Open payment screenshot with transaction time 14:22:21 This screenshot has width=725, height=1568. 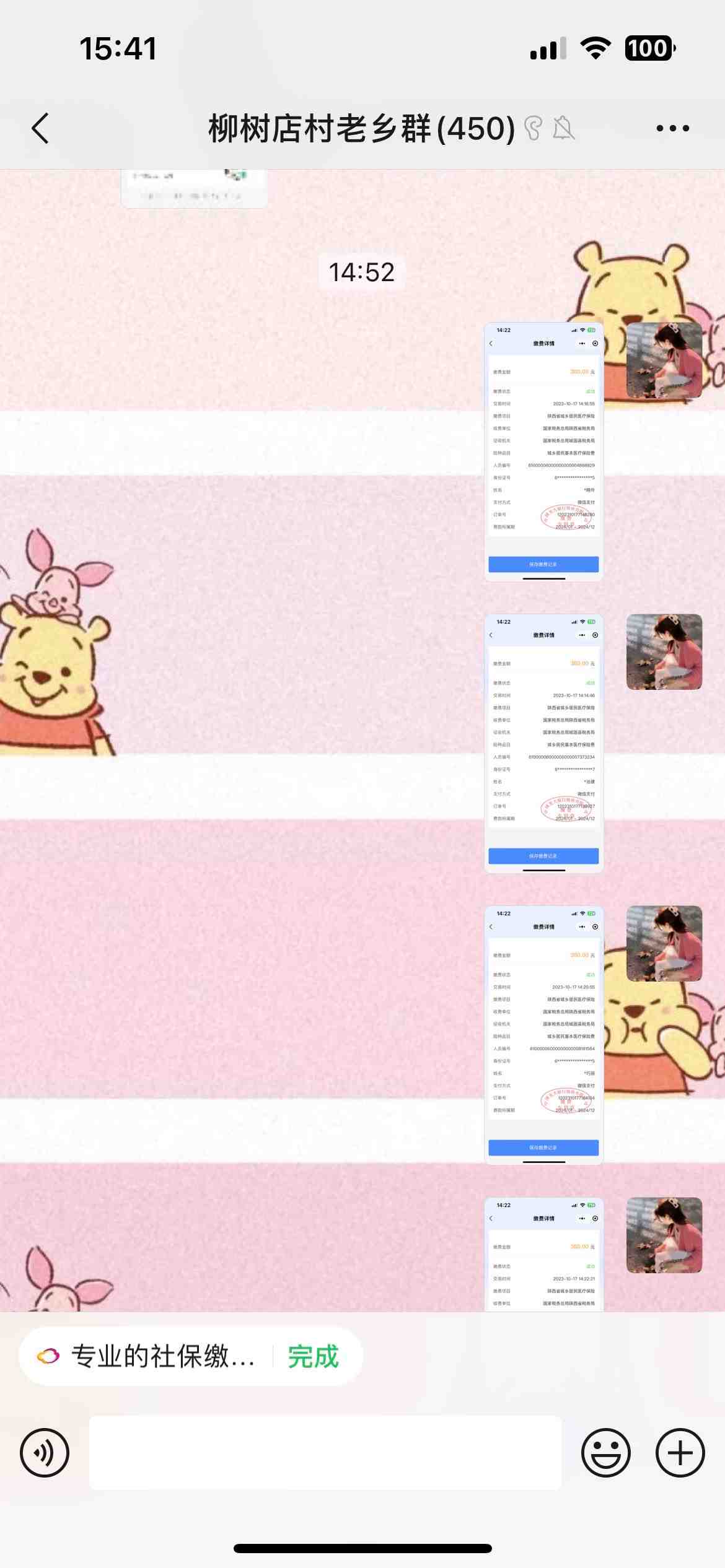[x=543, y=1254]
